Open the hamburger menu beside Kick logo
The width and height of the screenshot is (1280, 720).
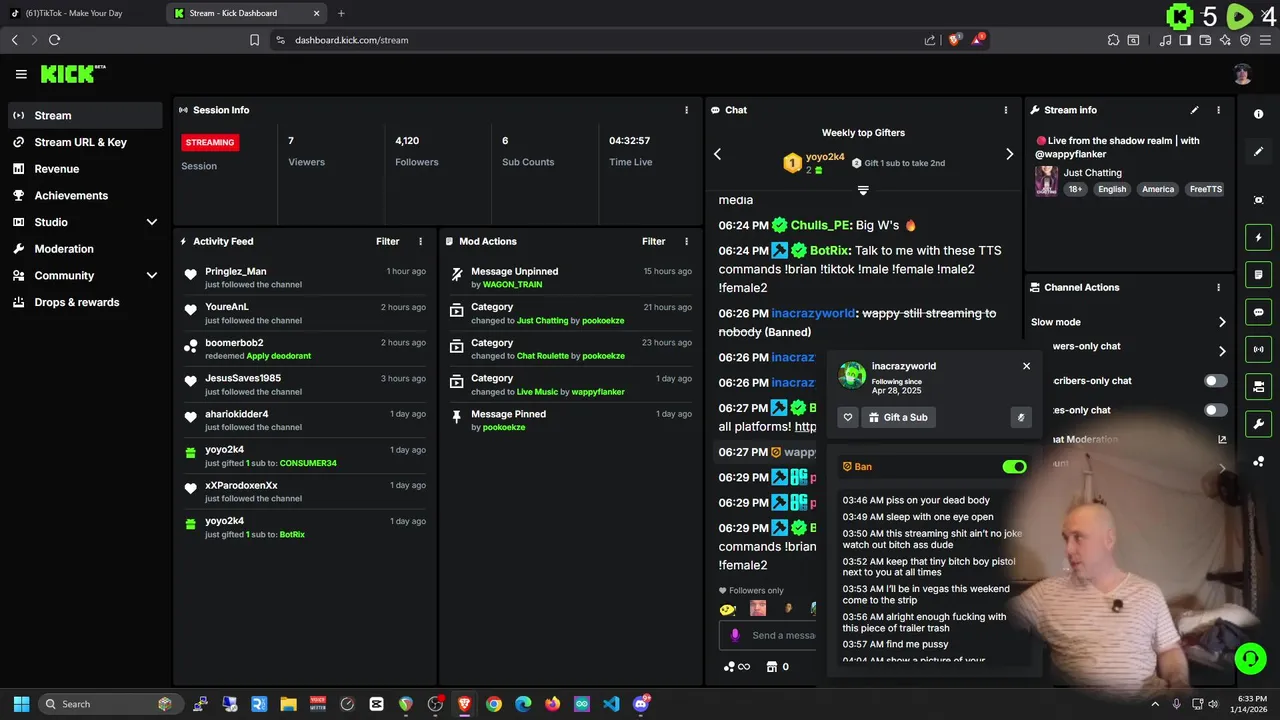point(21,74)
